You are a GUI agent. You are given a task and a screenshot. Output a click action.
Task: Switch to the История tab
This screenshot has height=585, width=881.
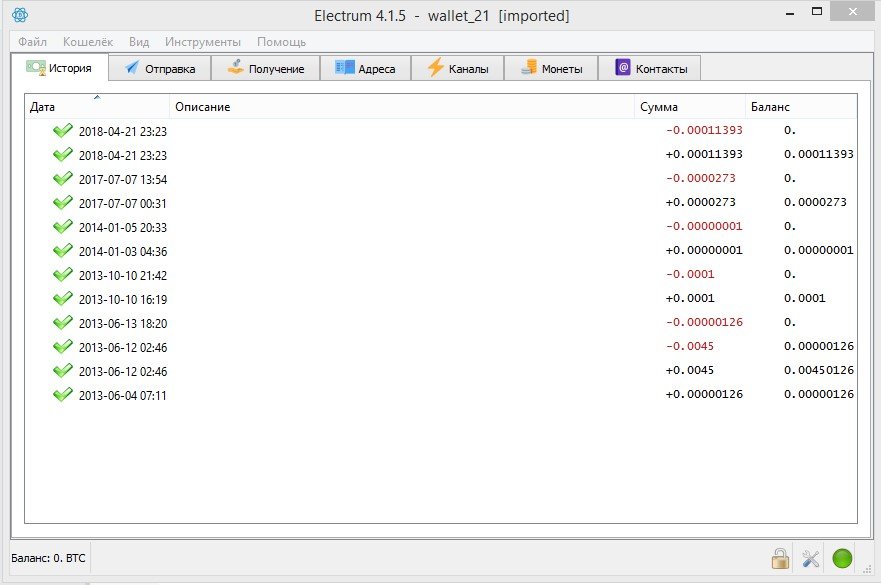pyautogui.click(x=60, y=68)
